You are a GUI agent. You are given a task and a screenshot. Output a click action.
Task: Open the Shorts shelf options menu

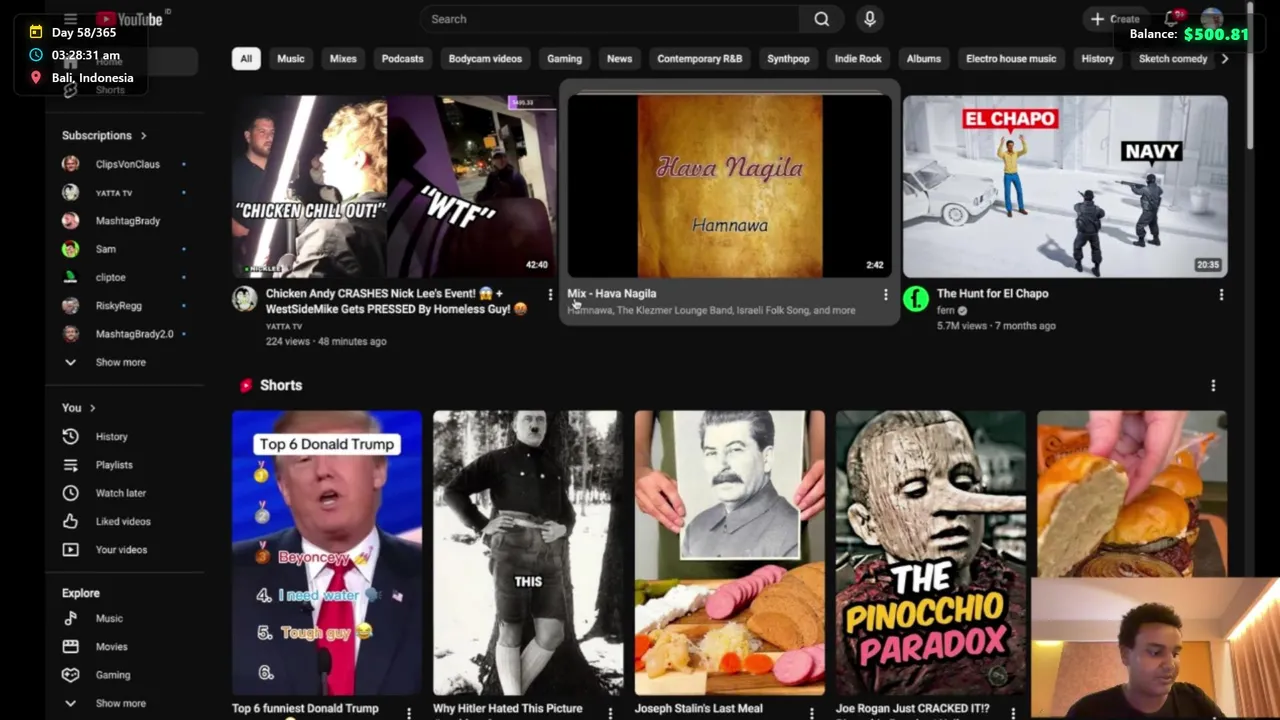coord(1213,386)
